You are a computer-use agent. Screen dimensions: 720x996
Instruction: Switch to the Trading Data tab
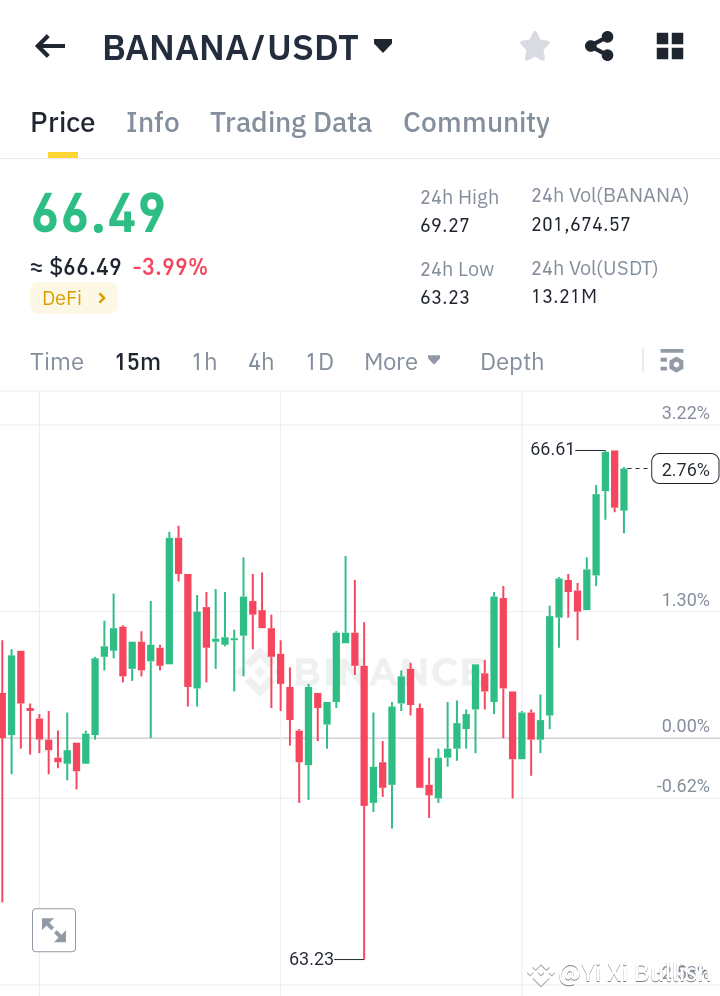pos(291,122)
